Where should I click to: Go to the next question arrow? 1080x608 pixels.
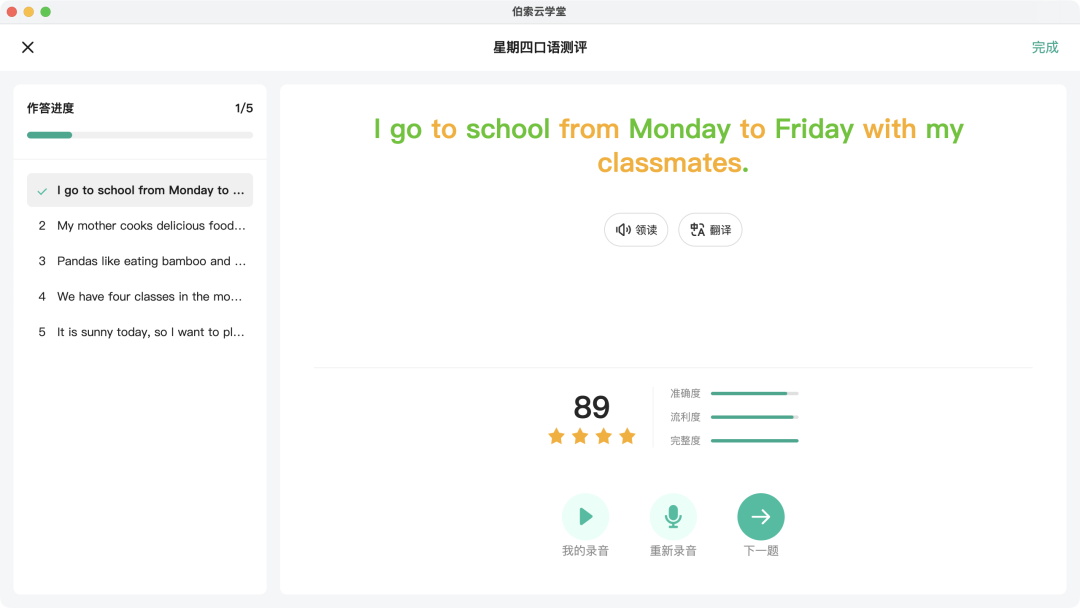(x=760, y=516)
